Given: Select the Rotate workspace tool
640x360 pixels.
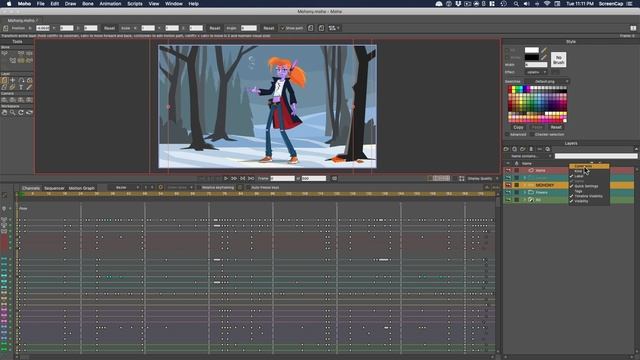Looking at the screenshot, I should tap(21, 113).
